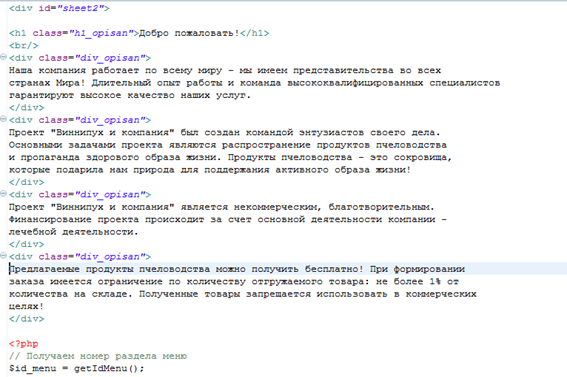Click the line starting 'странах Мира! Длительный опыт'
Image resolution: width=567 pixels, height=377 pixels.
pos(254,83)
